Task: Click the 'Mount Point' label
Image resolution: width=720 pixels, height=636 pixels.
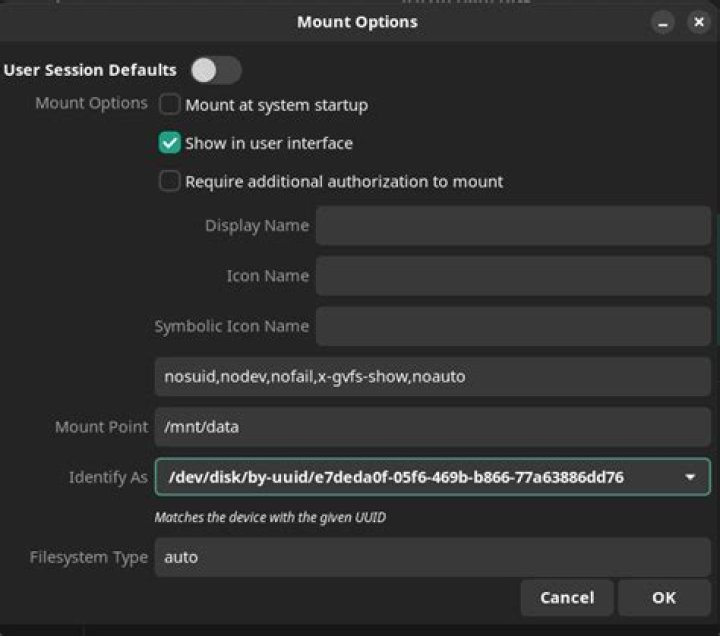Action: 101,427
